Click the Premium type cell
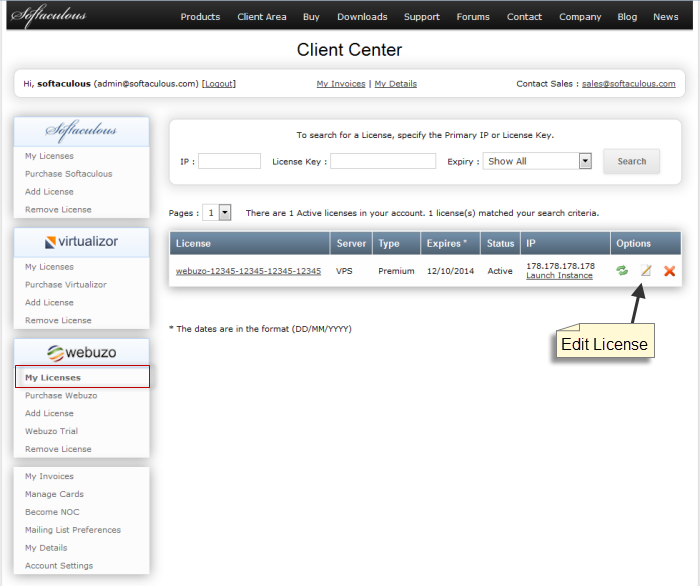Viewport: 700px width, 586px height. click(x=396, y=271)
